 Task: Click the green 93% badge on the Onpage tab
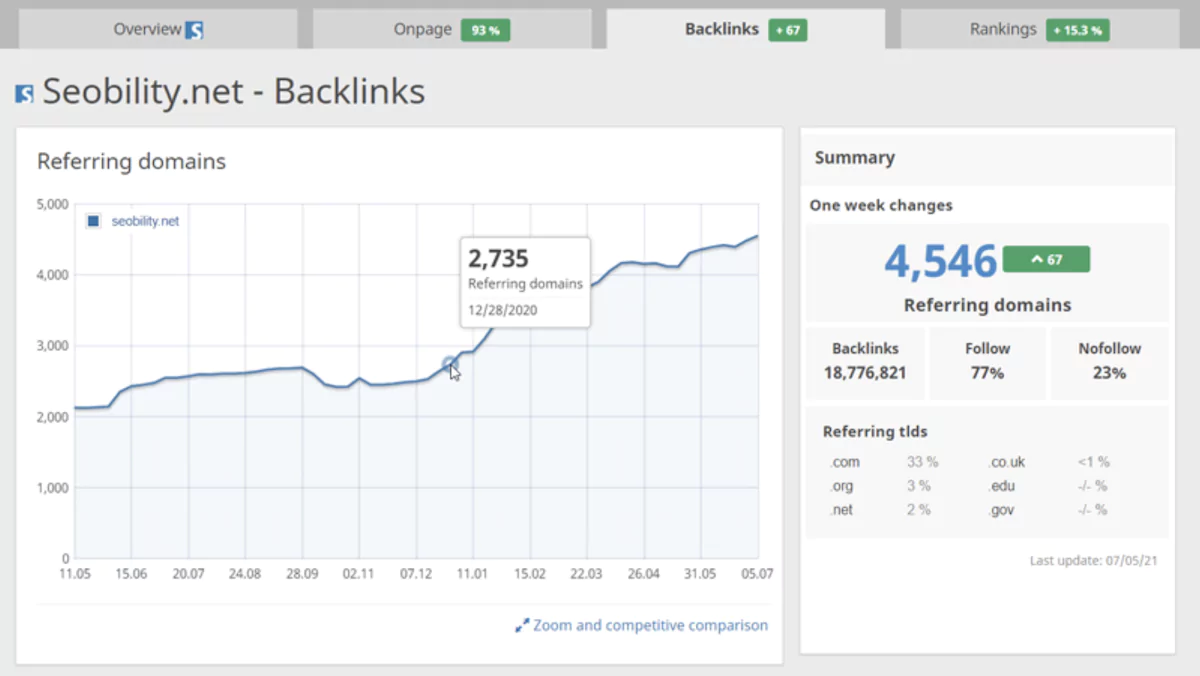tap(486, 30)
